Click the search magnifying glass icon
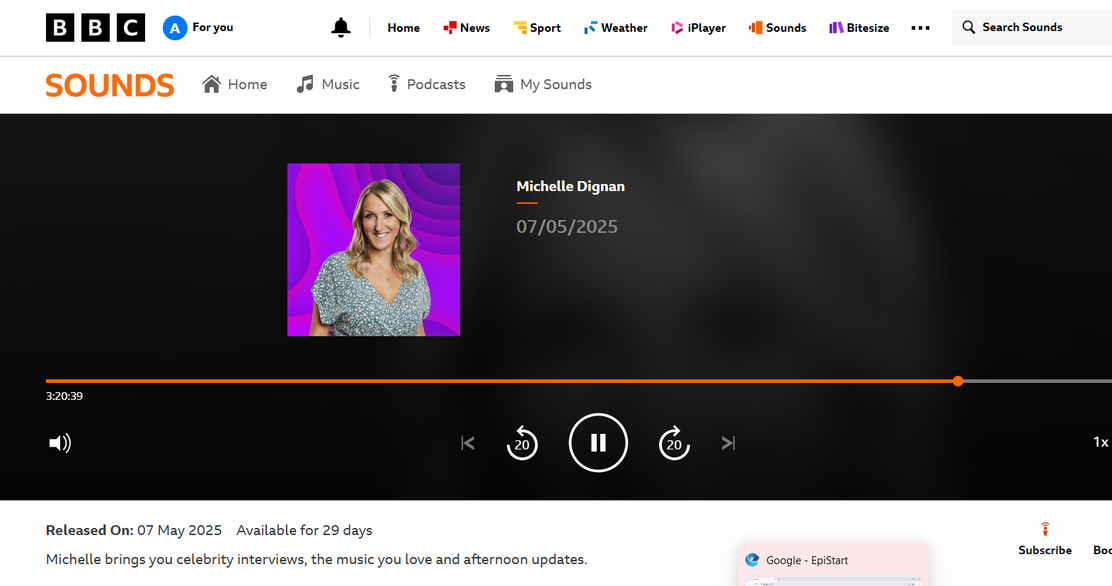The image size is (1112, 586). [x=968, y=28]
